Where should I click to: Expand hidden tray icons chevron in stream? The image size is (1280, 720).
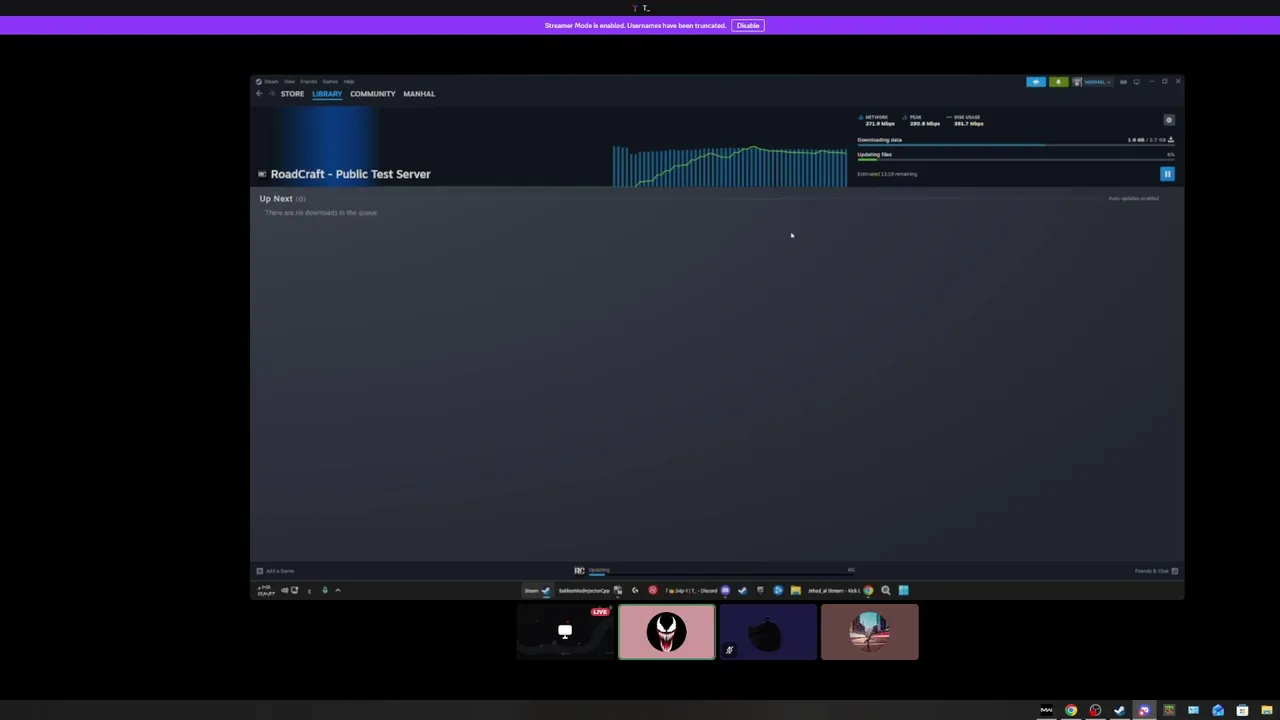click(338, 590)
